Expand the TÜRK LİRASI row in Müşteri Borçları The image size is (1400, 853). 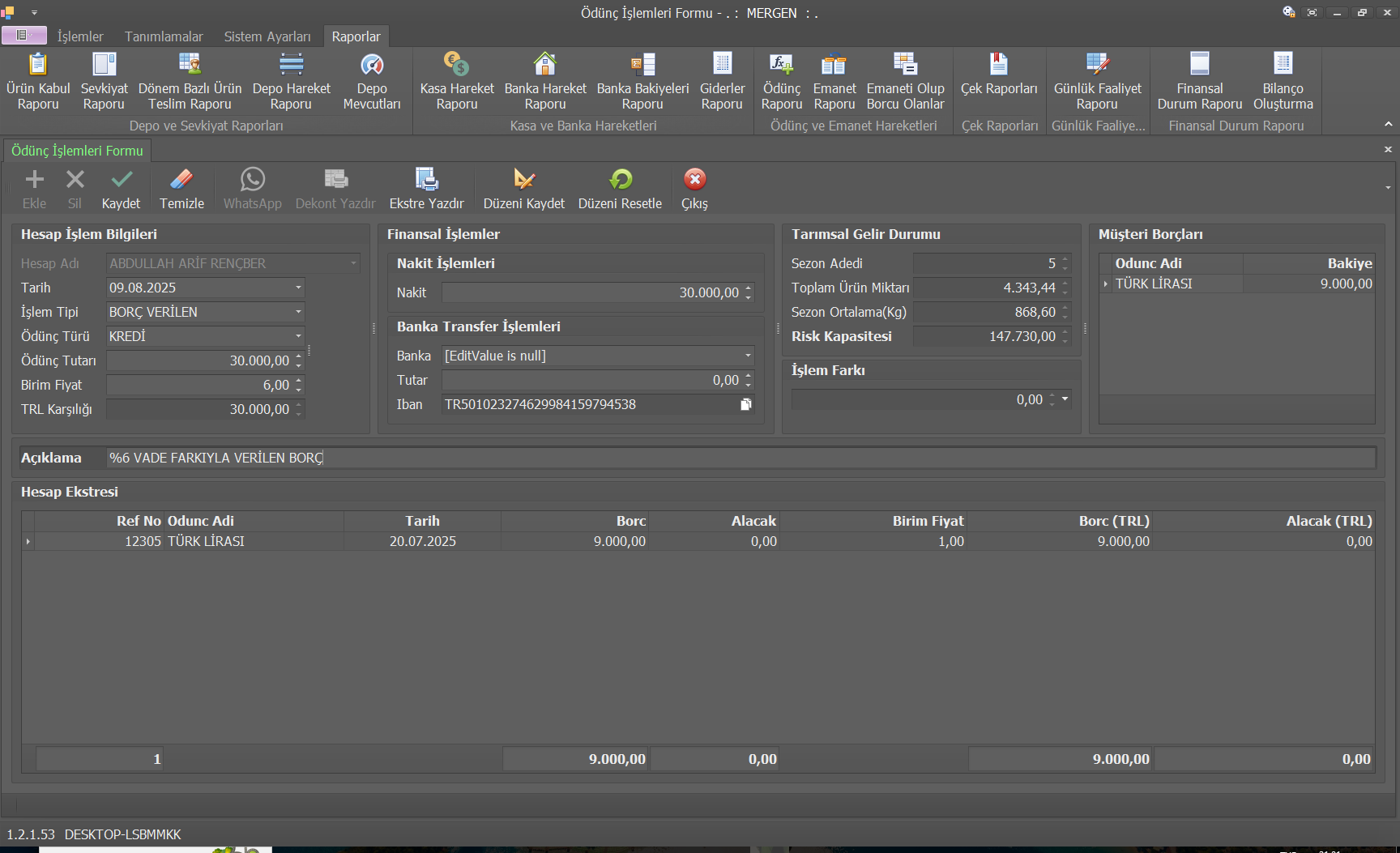[x=1106, y=284]
